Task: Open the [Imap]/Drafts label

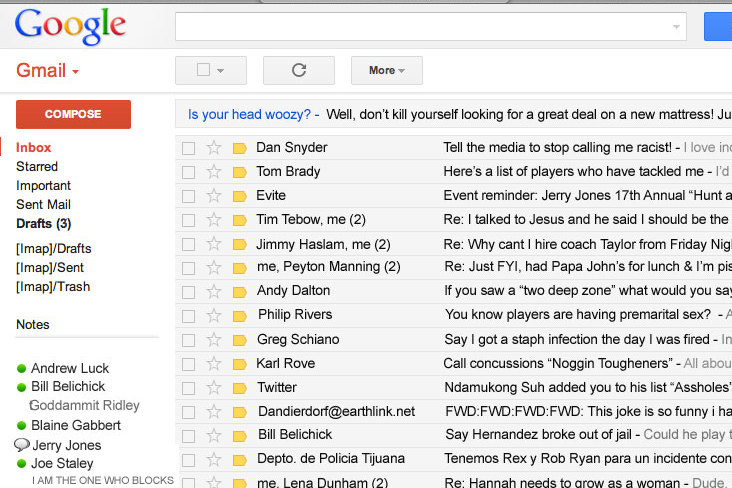Action: (54, 248)
